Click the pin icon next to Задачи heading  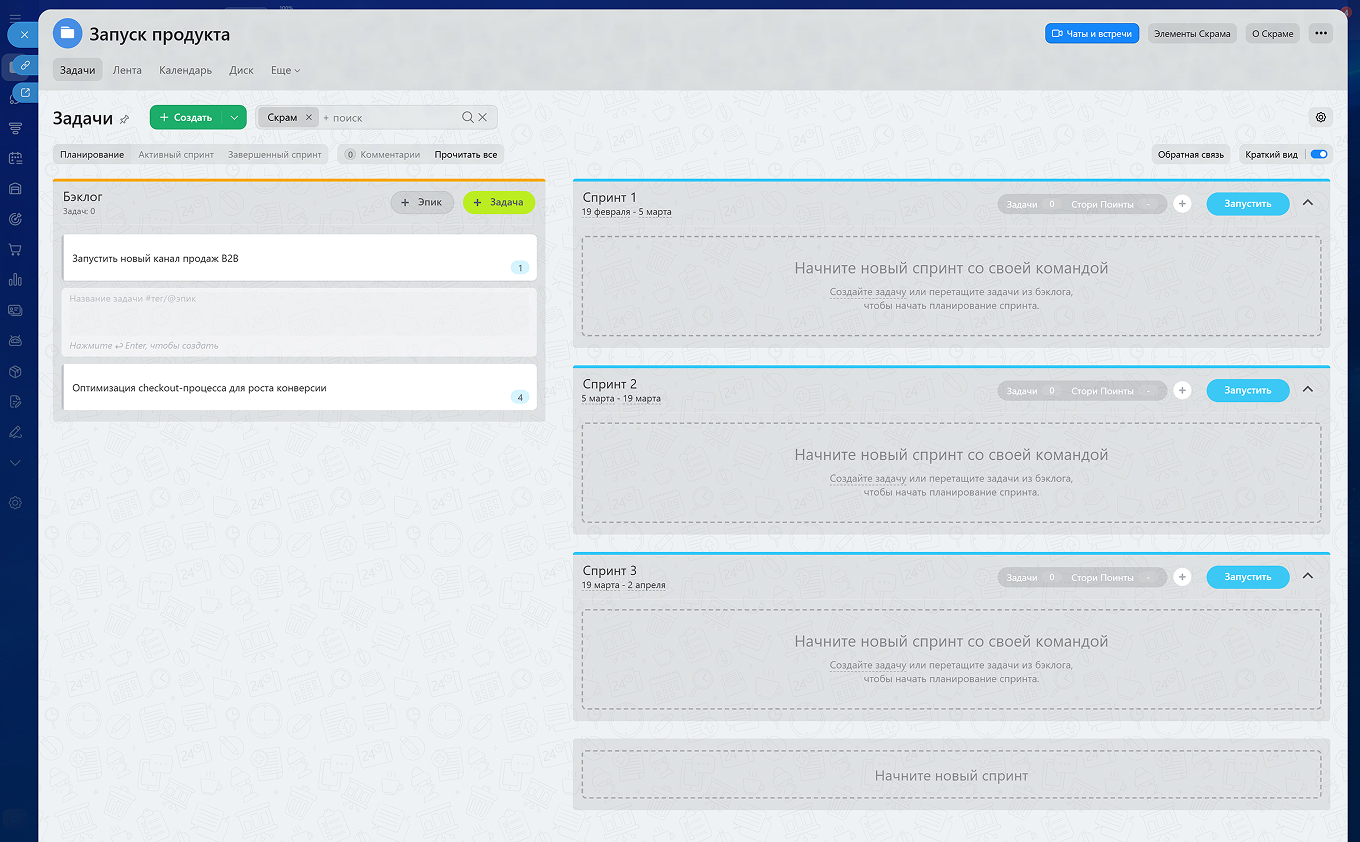(124, 119)
